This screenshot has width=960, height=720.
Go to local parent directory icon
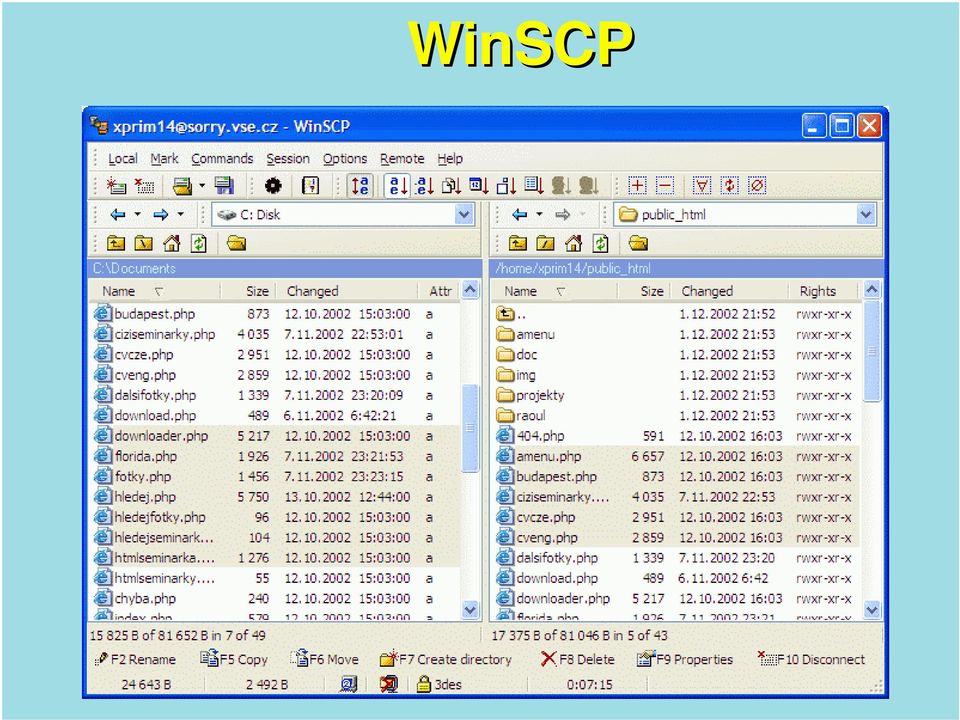click(116, 244)
